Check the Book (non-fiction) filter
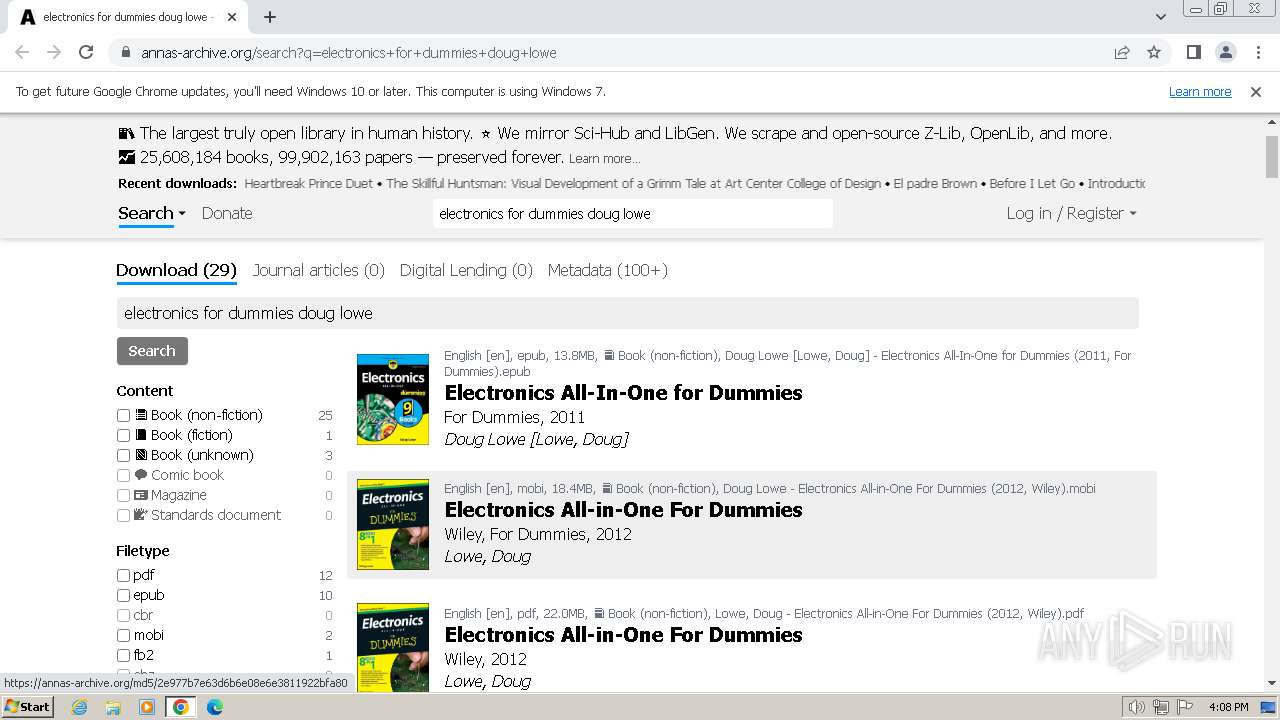The height and width of the screenshot is (720, 1280). tap(123, 415)
